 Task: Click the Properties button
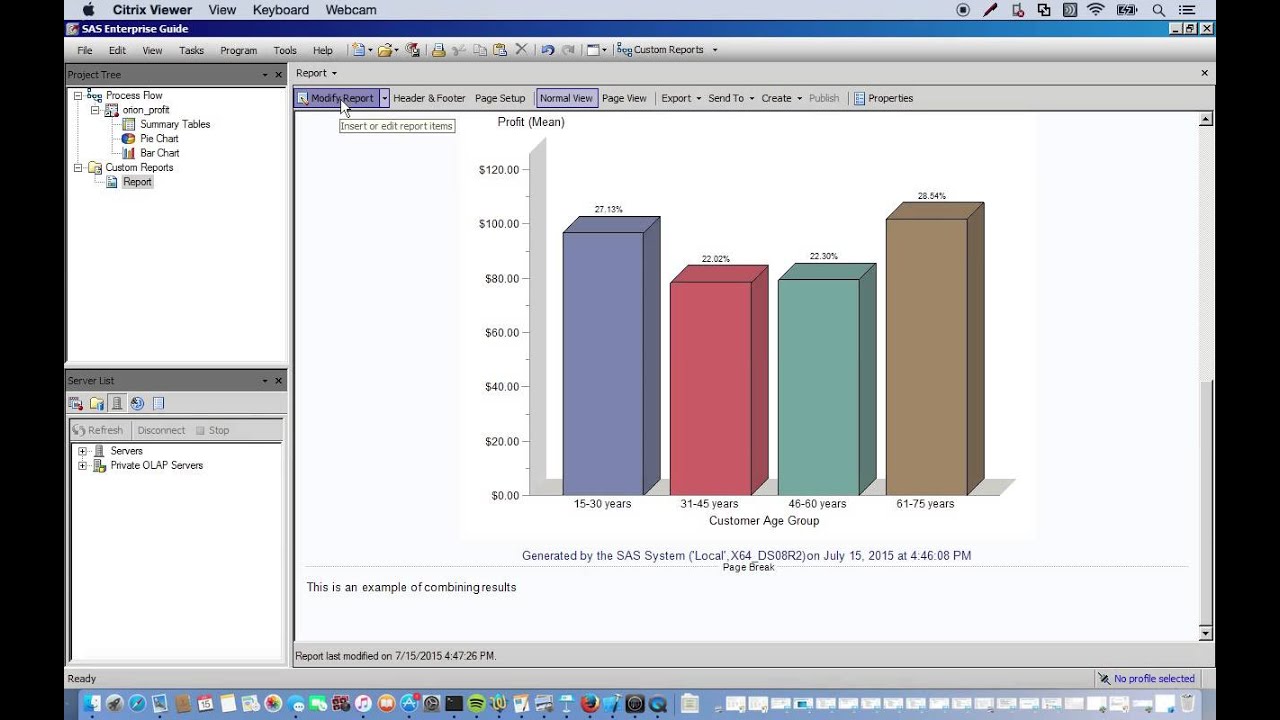pos(883,98)
